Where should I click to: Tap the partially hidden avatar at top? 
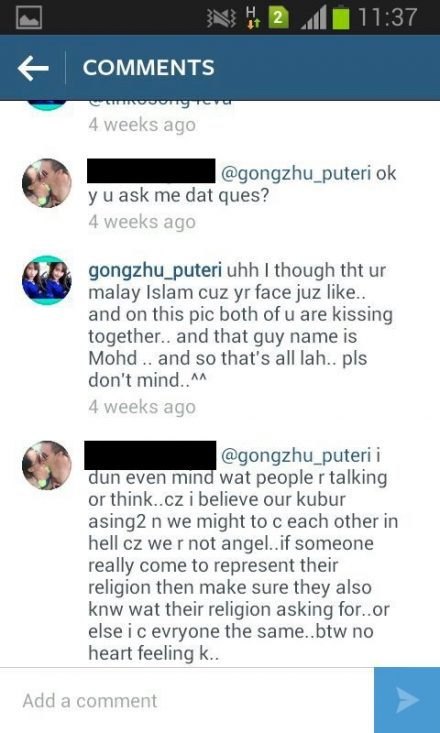pyautogui.click(x=47, y=105)
